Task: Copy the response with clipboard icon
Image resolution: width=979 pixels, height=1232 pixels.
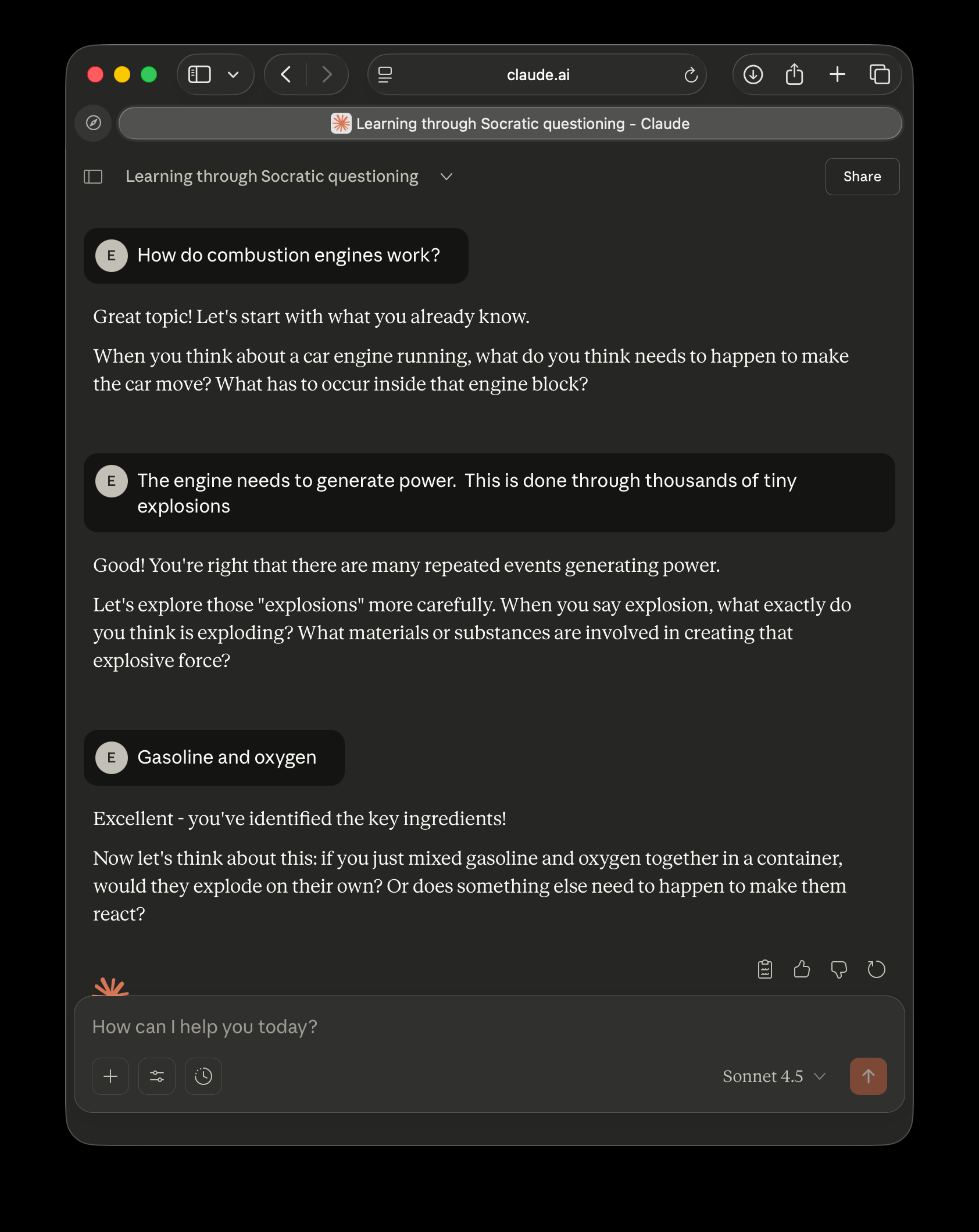Action: pyautogui.click(x=765, y=969)
